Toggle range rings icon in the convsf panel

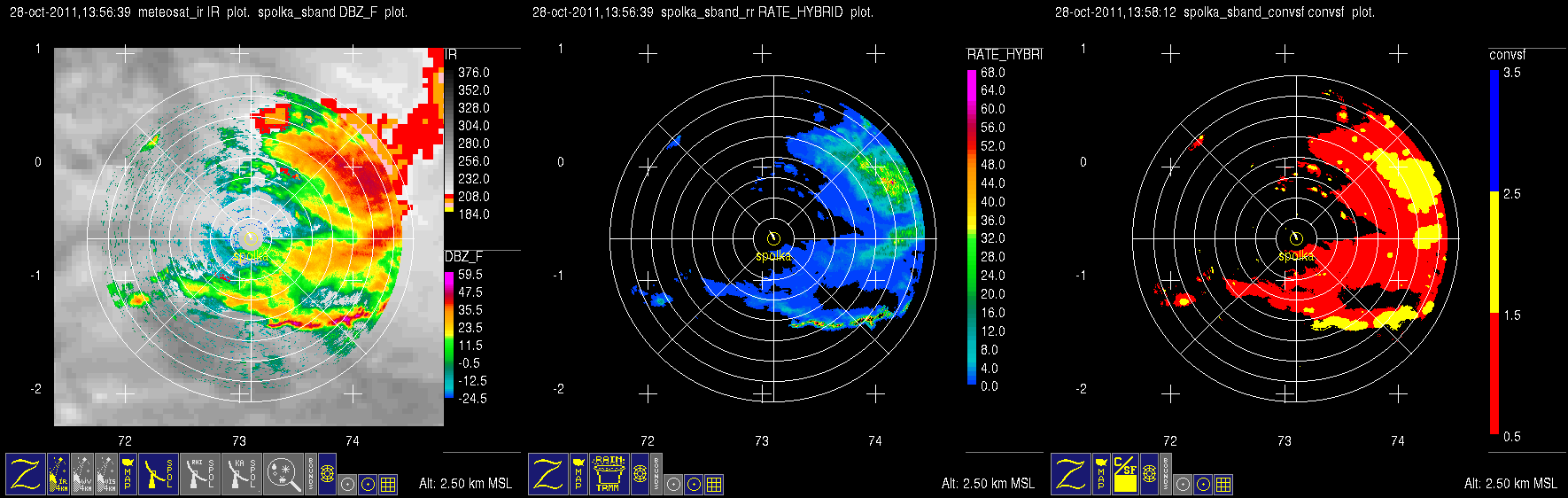[x=1149, y=474]
